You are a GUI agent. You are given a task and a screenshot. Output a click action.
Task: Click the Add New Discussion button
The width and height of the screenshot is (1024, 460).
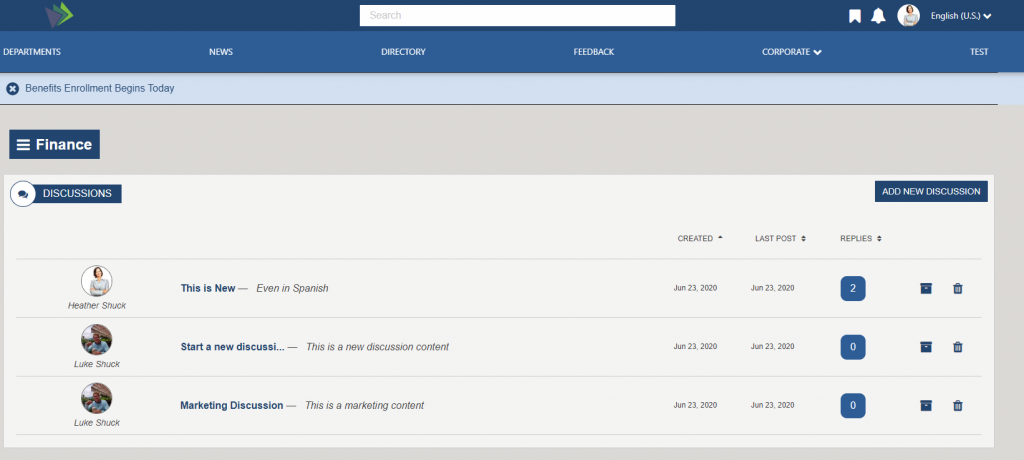(x=930, y=191)
